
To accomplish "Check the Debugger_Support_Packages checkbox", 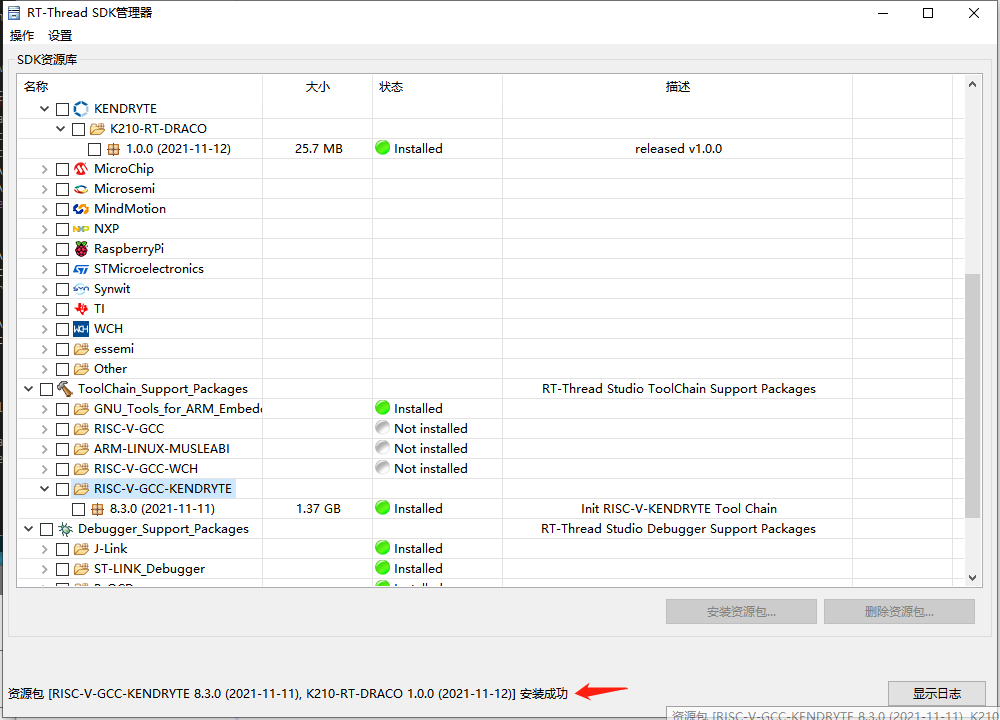I will coord(47,529).
